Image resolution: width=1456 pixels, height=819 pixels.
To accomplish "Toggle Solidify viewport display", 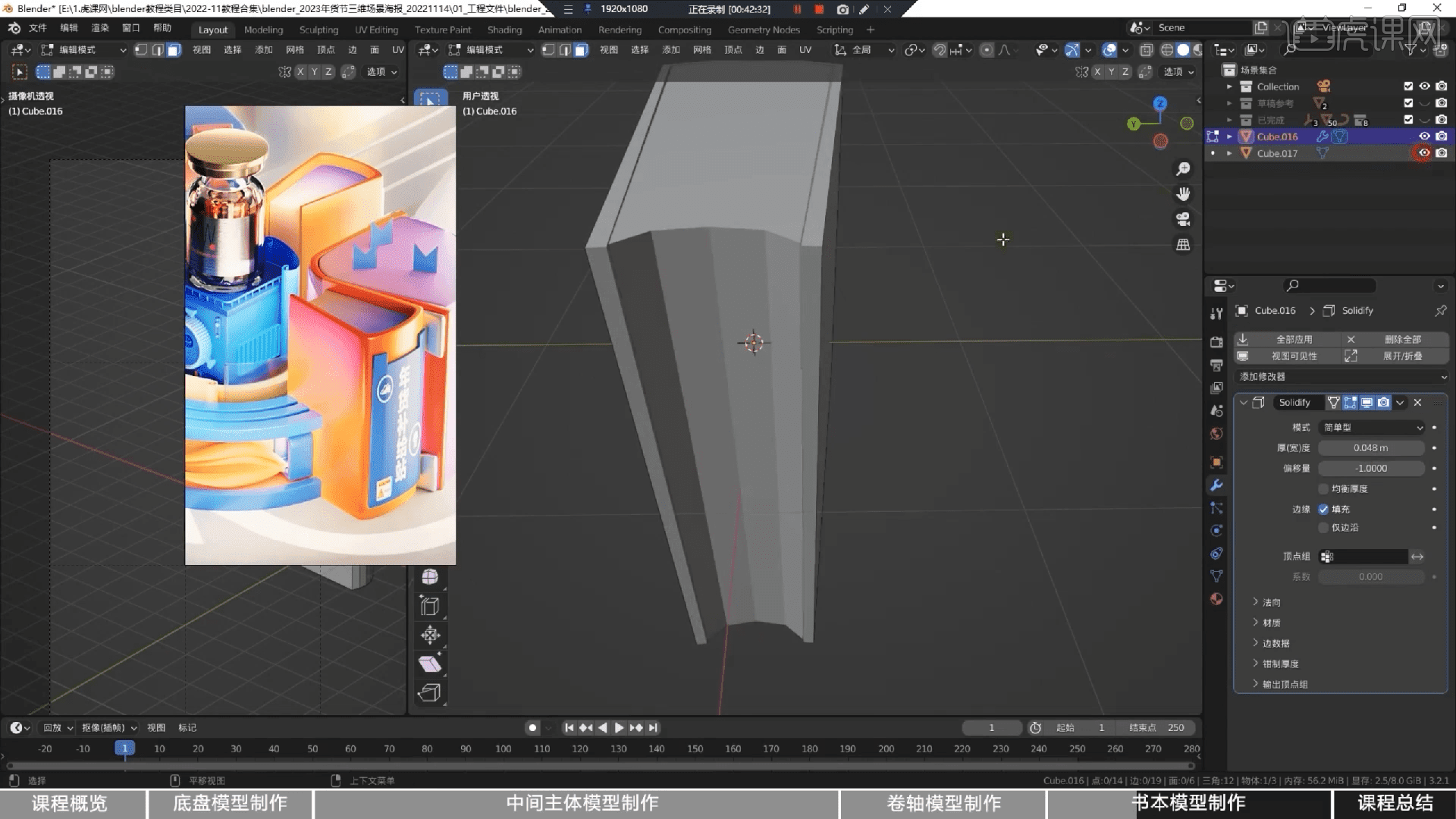I will point(1367,403).
